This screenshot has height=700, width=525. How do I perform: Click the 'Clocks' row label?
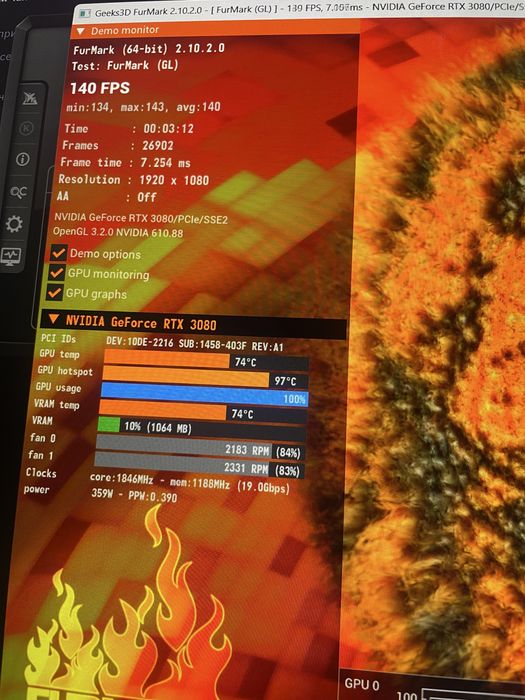(x=41, y=472)
